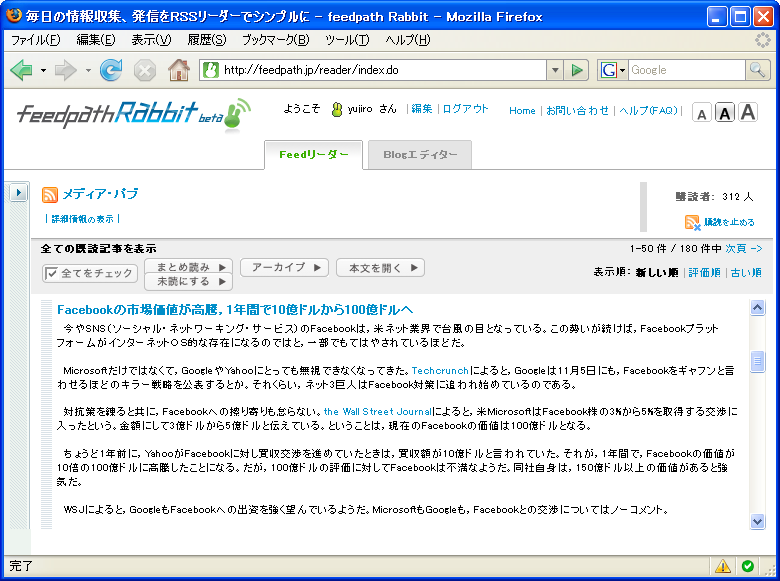Viewport: 780px width, 581px height.
Task: Click the rabbit user icon beside yujiro
Action: [x=337, y=109]
